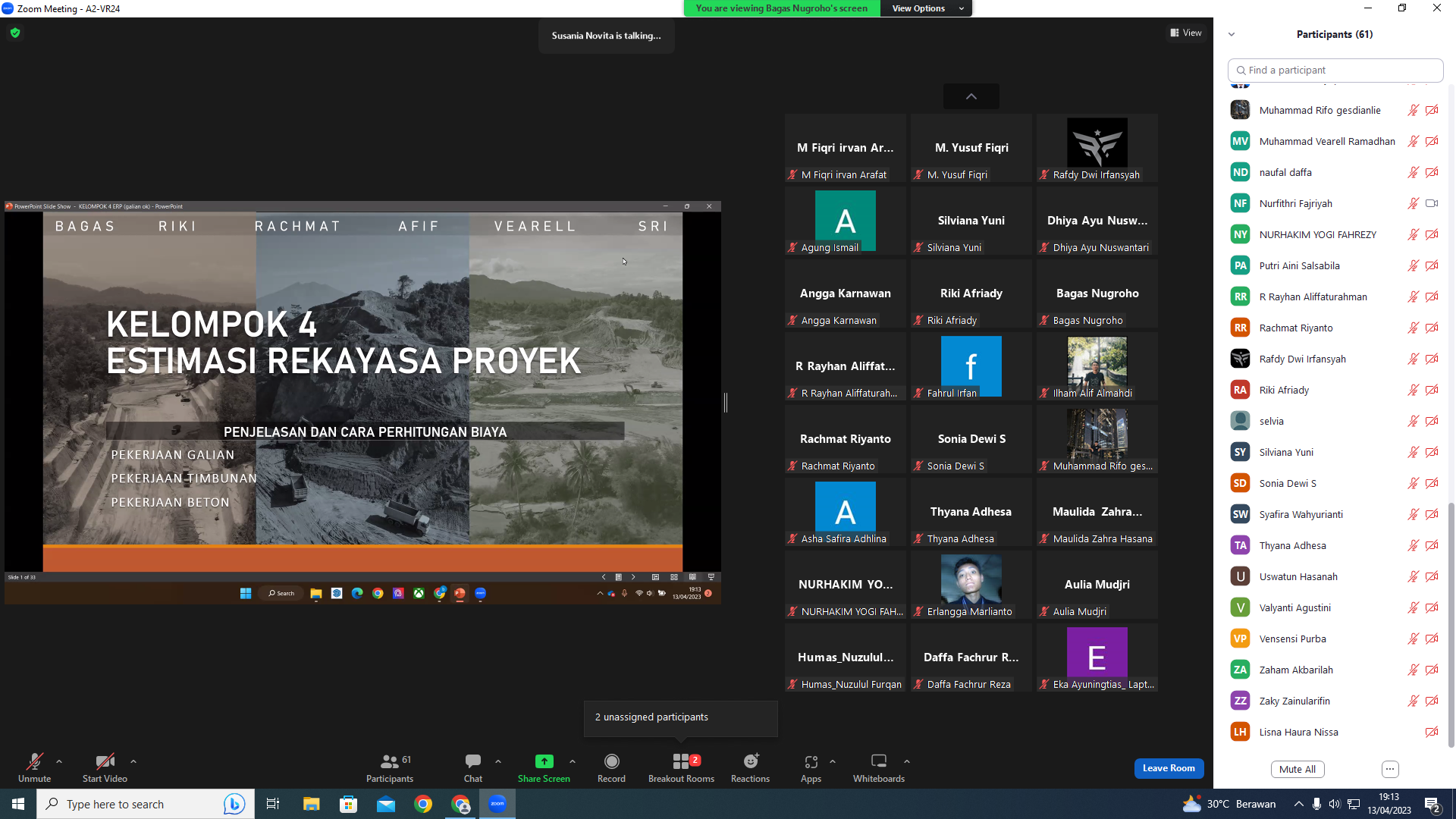1456x819 pixels.
Task: Click the green Share Screen icon
Action: [544, 761]
